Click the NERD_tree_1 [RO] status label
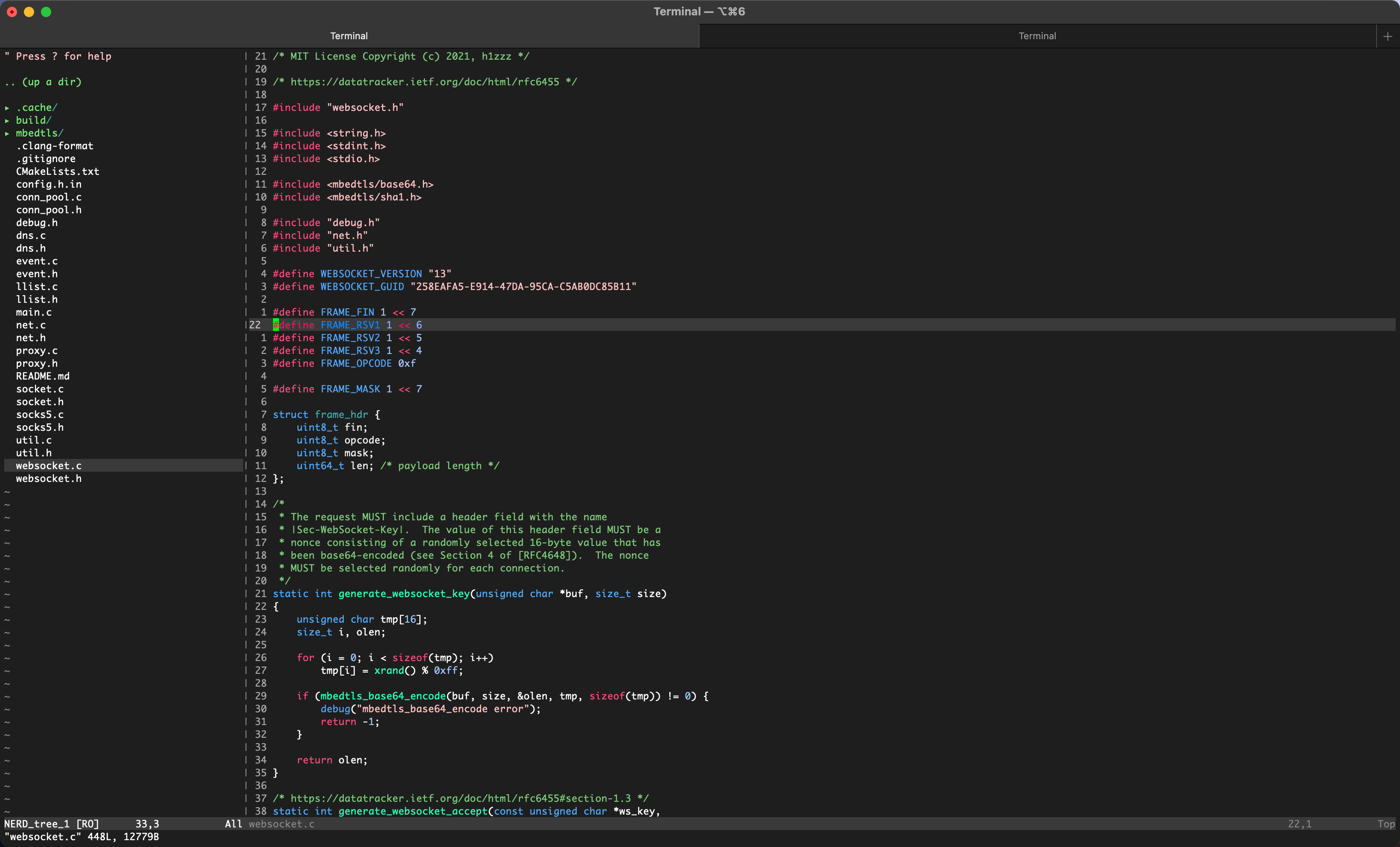 [52, 824]
